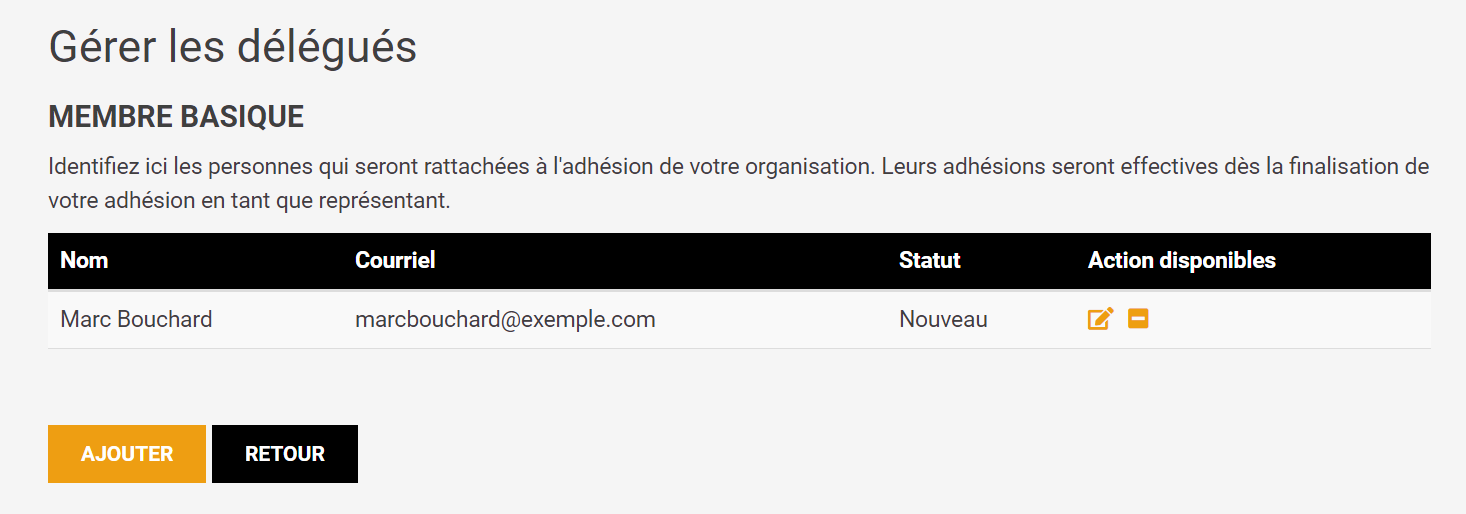Screen dimensions: 1466x514
Task: Click the word BASIQUE in the subheading
Action: [x=242, y=117]
